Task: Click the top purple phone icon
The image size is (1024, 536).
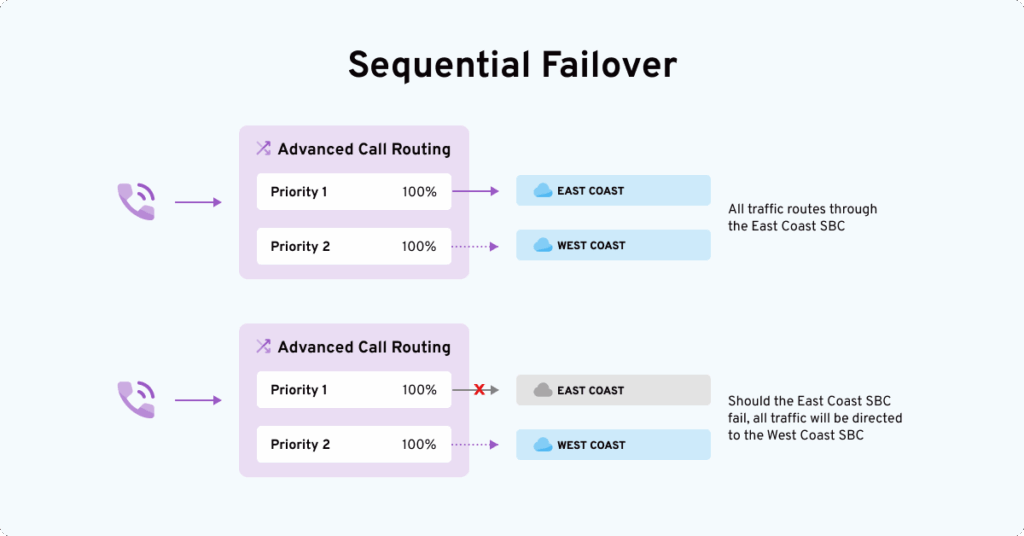Action: [x=136, y=201]
